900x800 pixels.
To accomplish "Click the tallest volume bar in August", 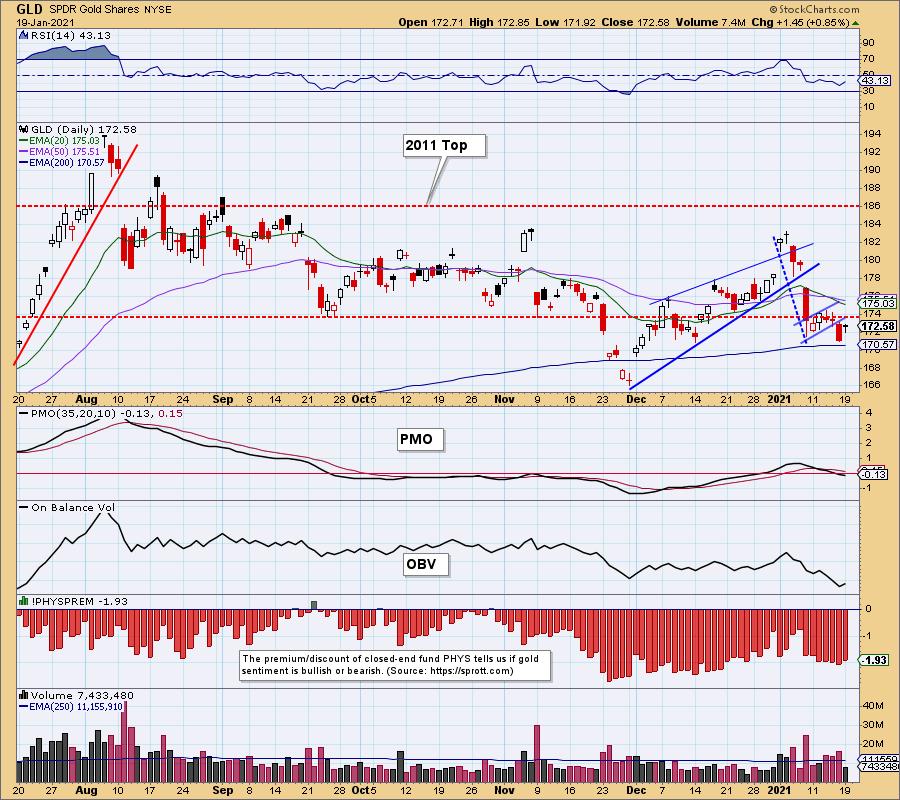I will pos(125,742).
